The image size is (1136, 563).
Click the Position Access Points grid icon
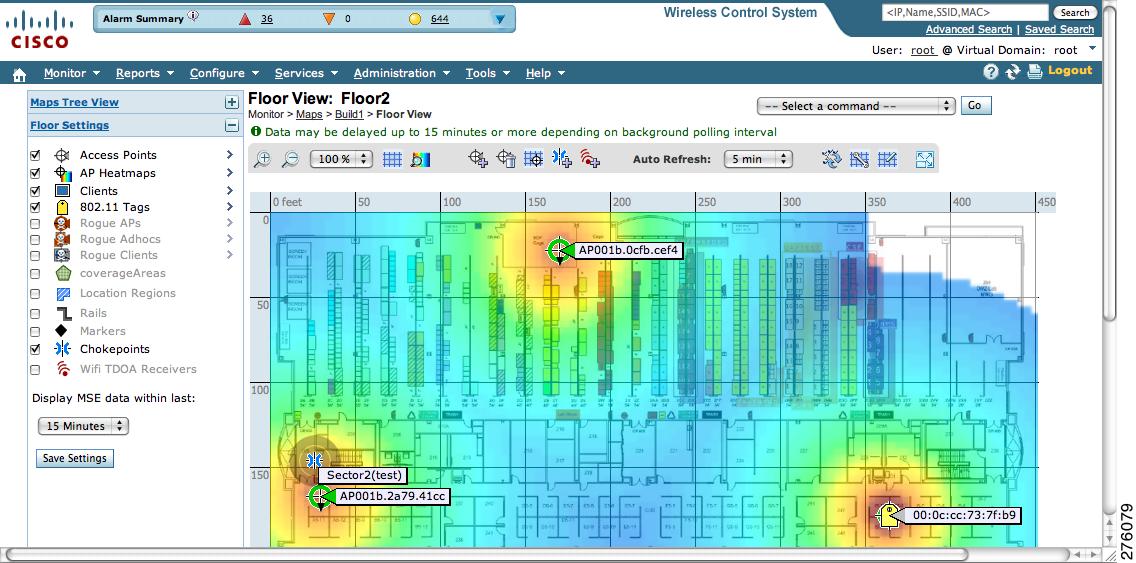tap(534, 159)
